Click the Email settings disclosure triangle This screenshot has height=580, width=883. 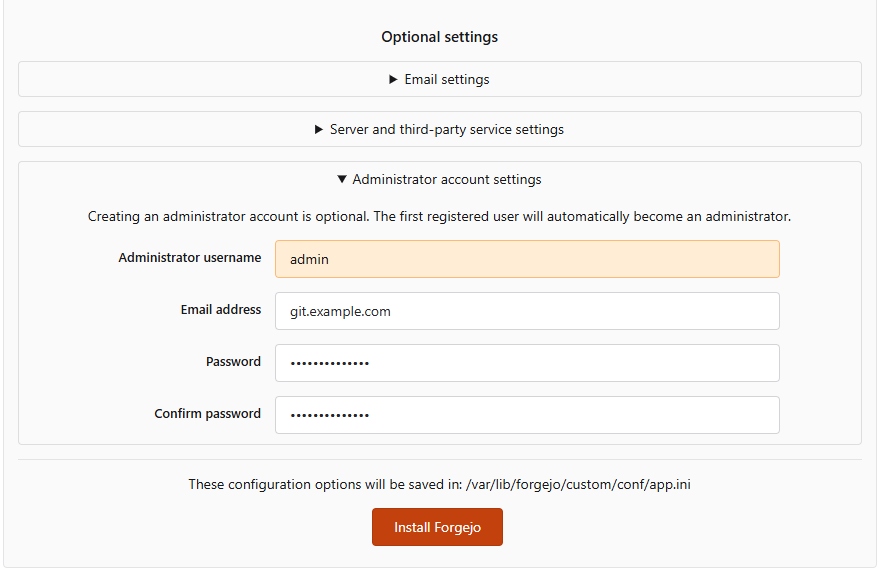tap(393, 79)
